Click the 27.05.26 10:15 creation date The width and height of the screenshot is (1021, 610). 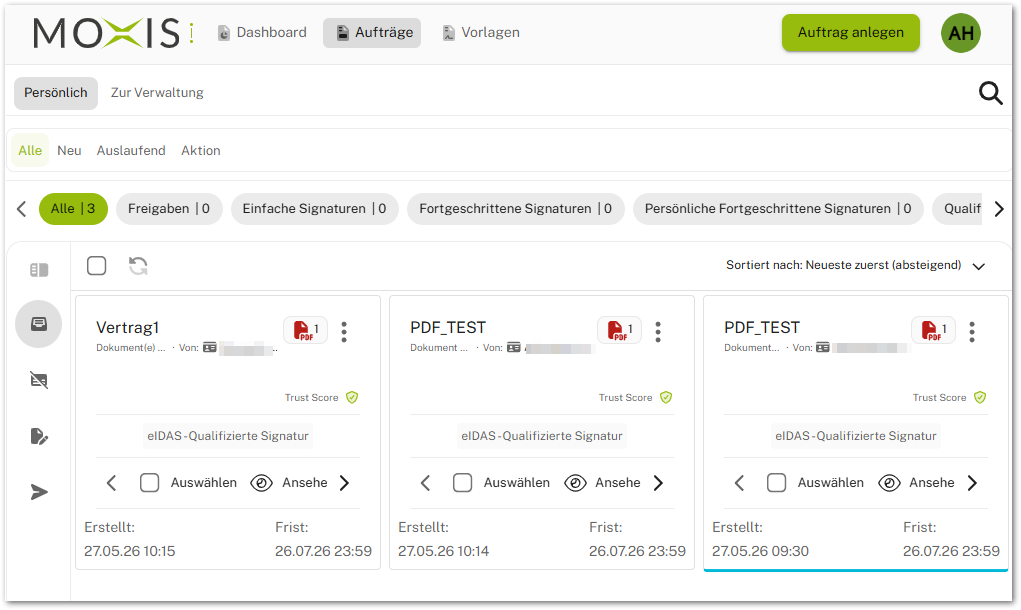click(x=130, y=551)
